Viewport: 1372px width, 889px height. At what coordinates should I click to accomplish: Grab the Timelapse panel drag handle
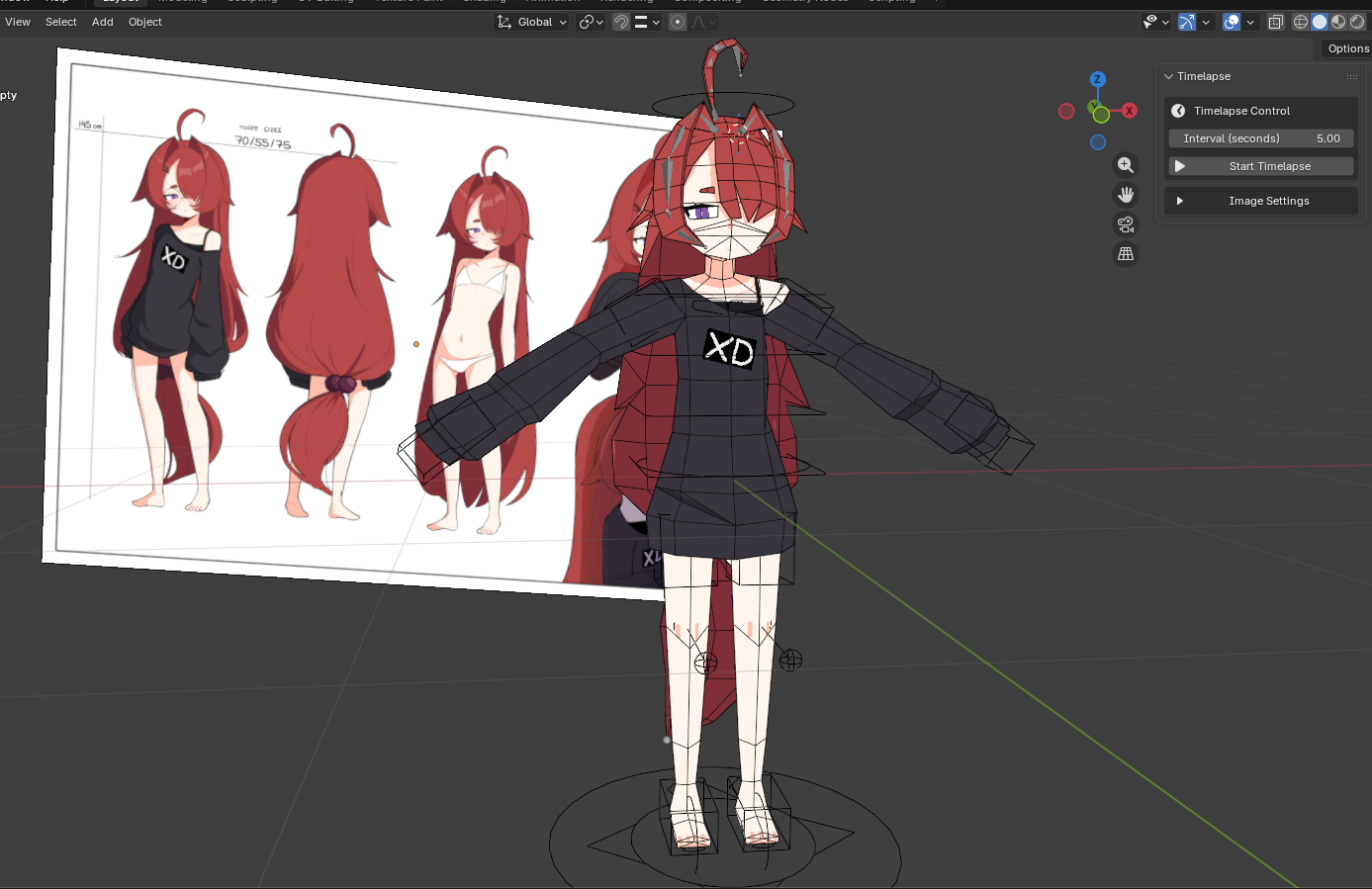(x=1352, y=76)
